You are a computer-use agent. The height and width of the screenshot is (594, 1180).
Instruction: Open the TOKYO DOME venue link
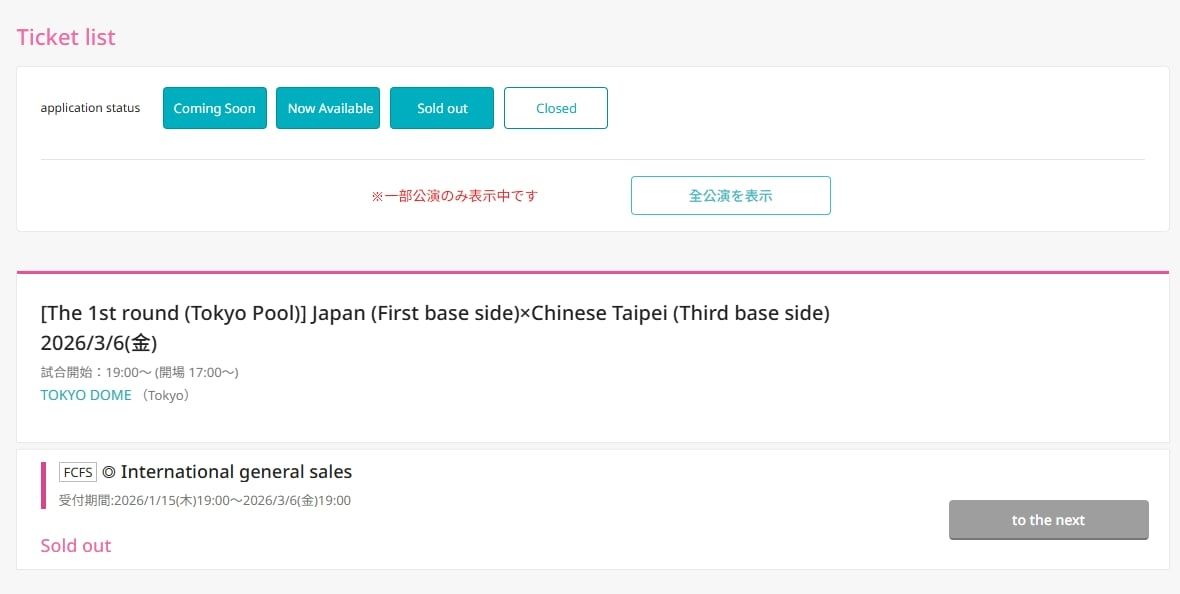[x=86, y=395]
